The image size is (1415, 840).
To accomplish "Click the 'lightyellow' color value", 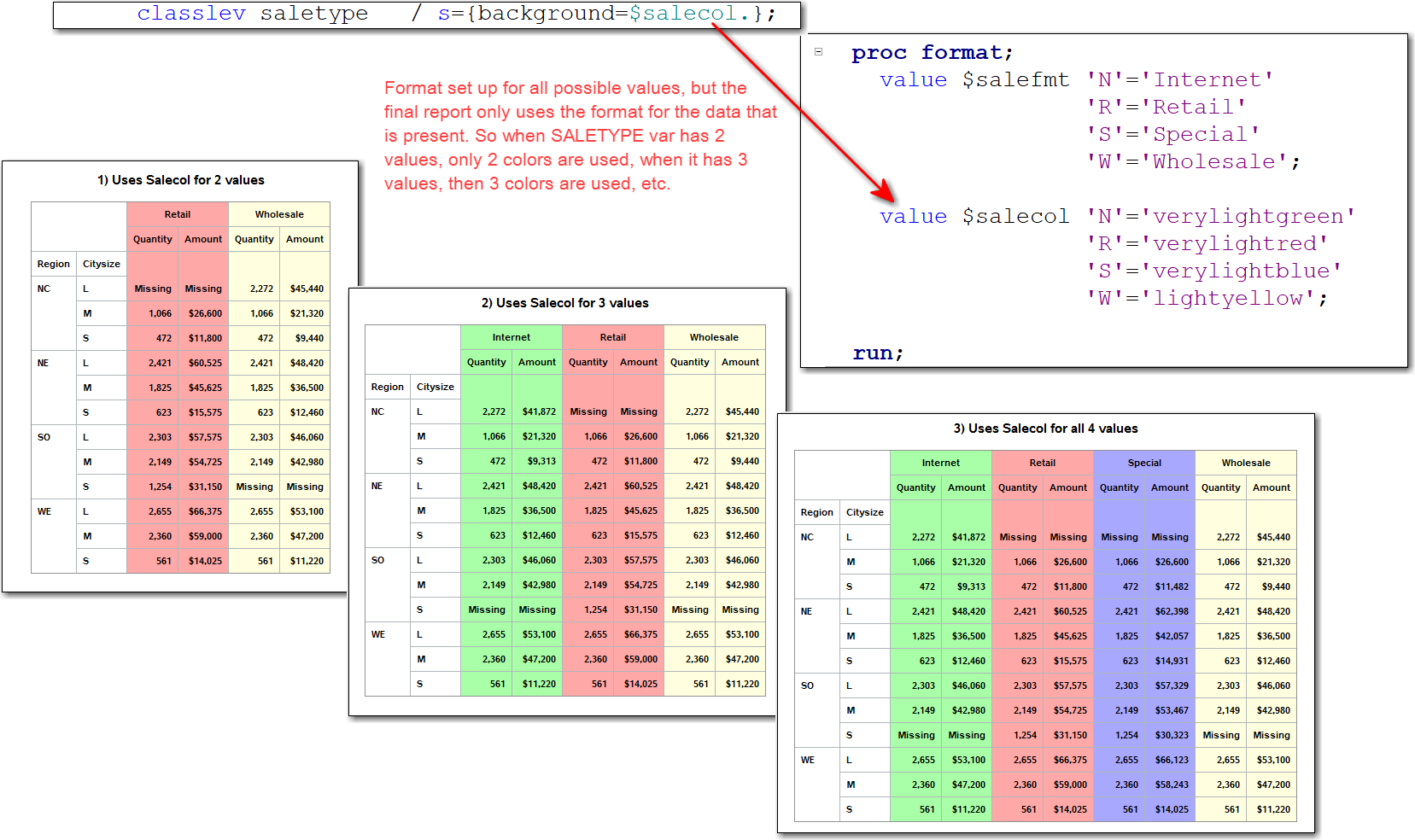I will 1233,298.
